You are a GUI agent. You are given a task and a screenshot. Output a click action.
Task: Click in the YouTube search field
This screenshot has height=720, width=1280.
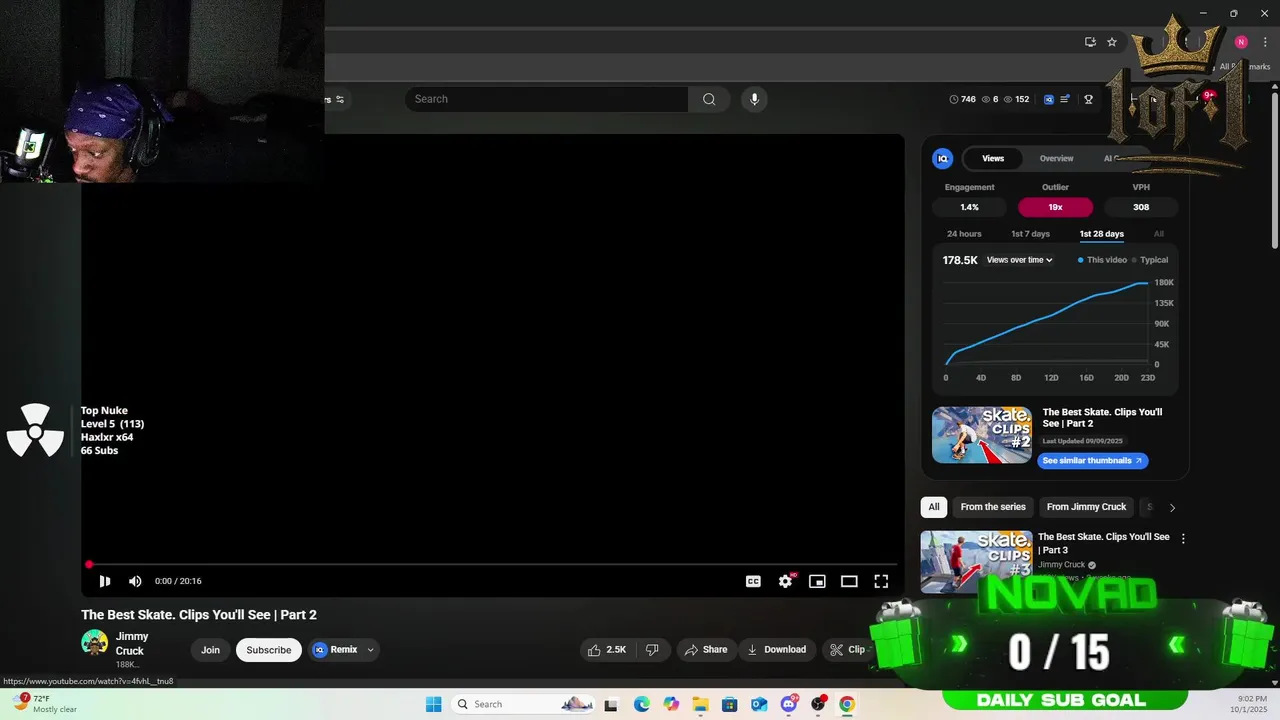tap(547, 99)
